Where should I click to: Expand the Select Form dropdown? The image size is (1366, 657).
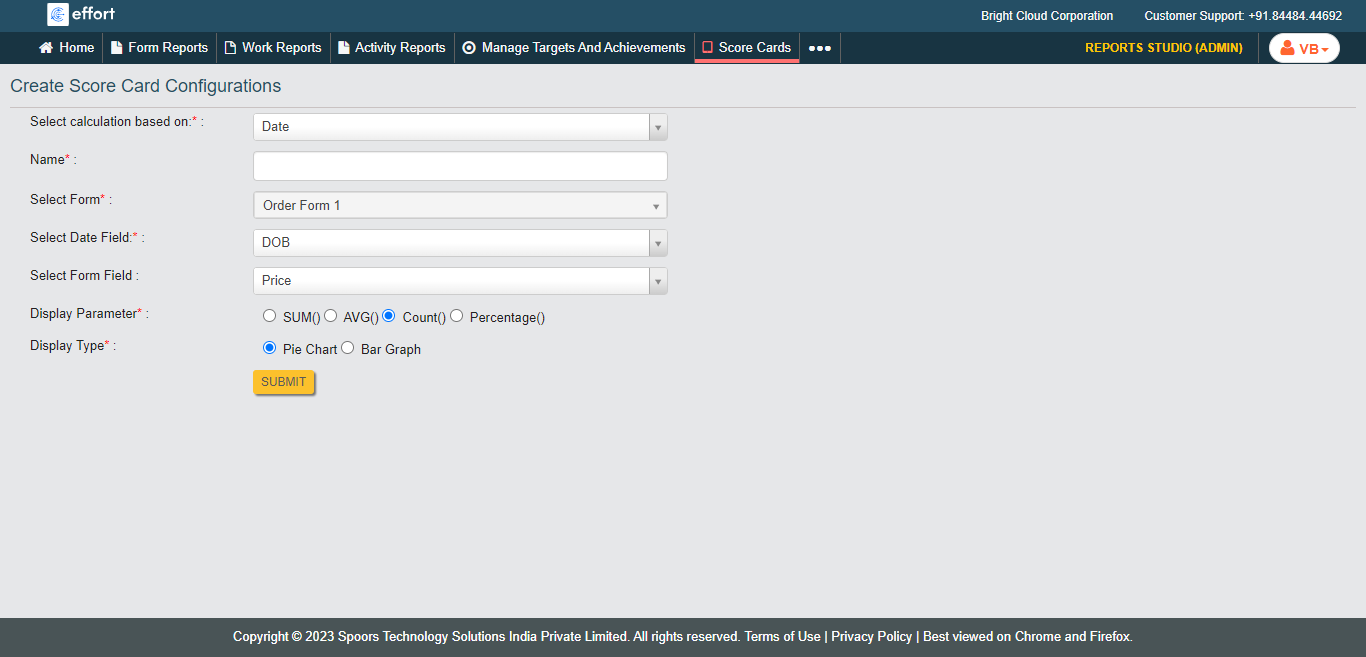pyautogui.click(x=460, y=205)
